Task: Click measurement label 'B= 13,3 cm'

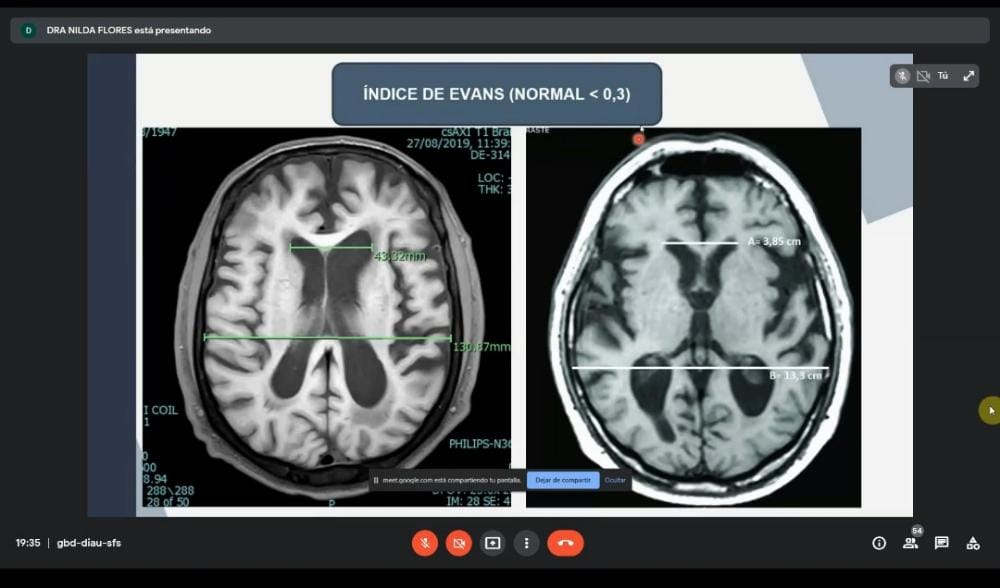Action: coord(795,376)
